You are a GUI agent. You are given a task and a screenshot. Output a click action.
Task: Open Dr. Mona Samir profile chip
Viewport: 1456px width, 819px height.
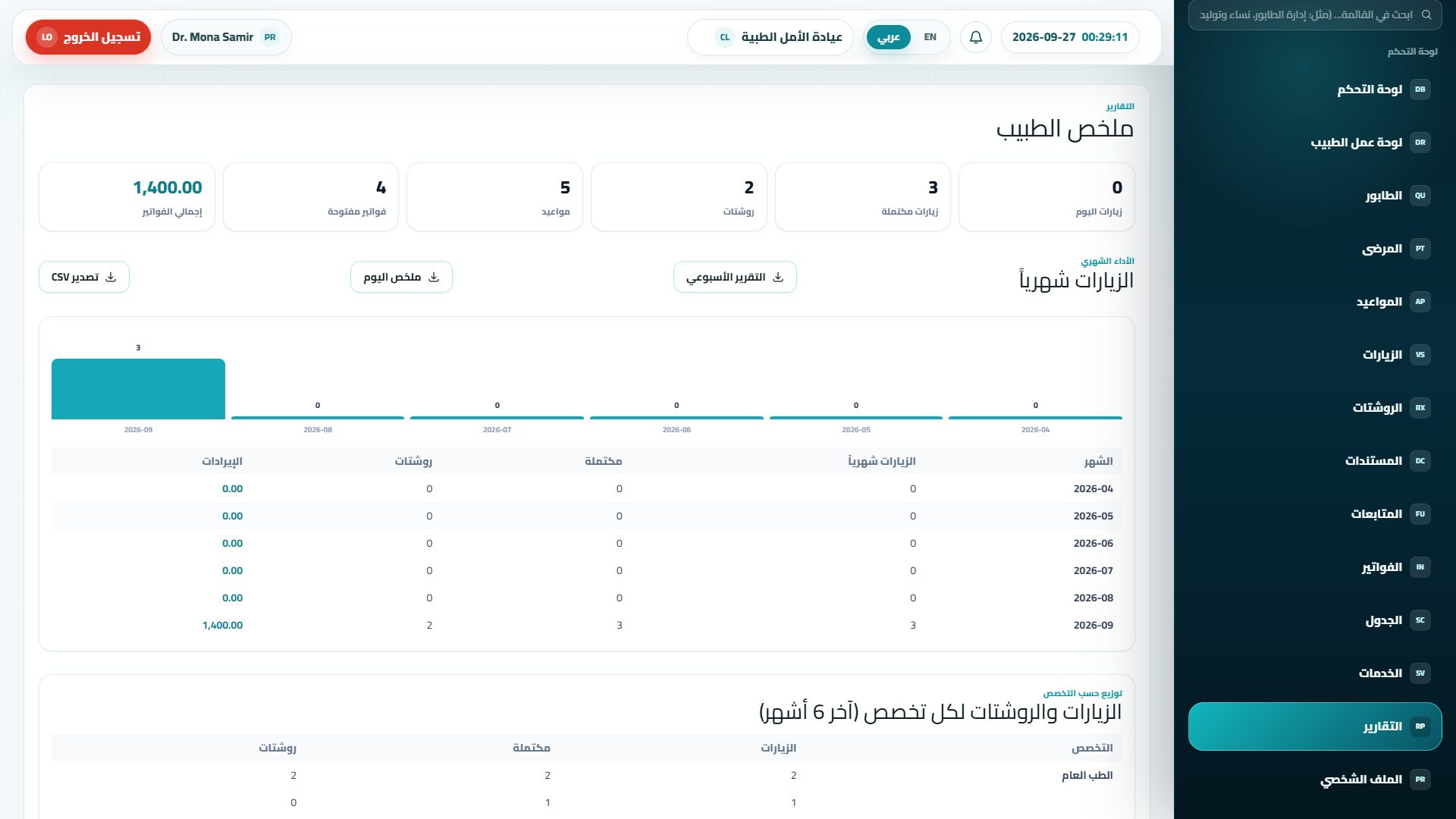[226, 37]
